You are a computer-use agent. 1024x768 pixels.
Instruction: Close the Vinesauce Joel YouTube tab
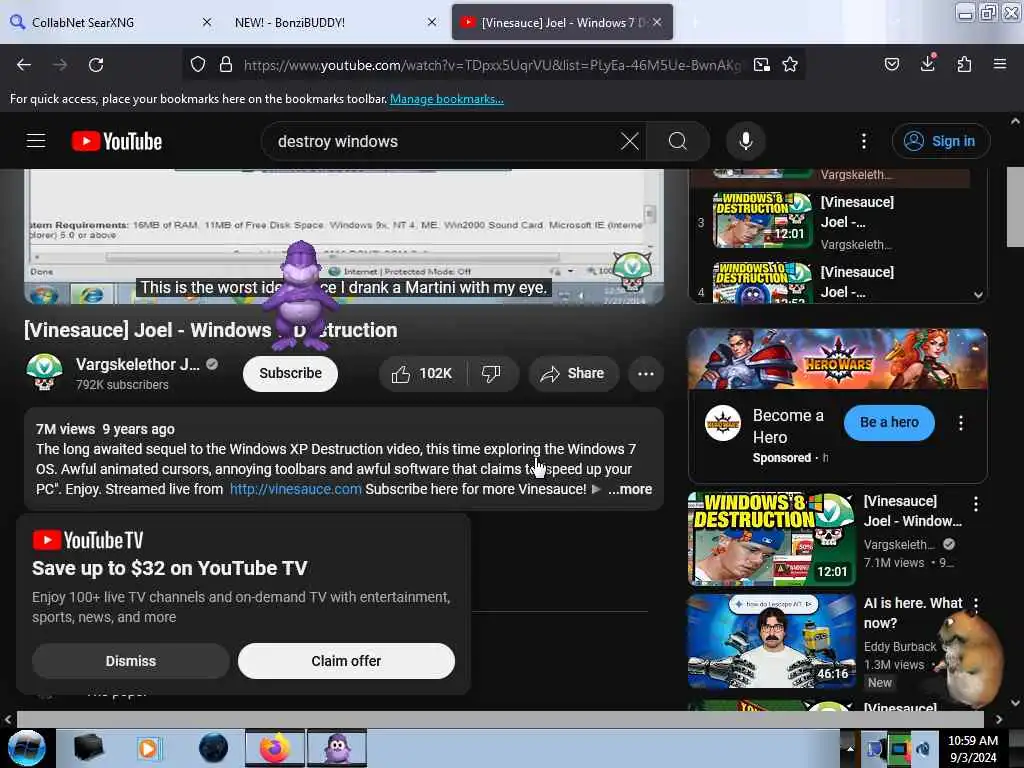[x=657, y=22]
